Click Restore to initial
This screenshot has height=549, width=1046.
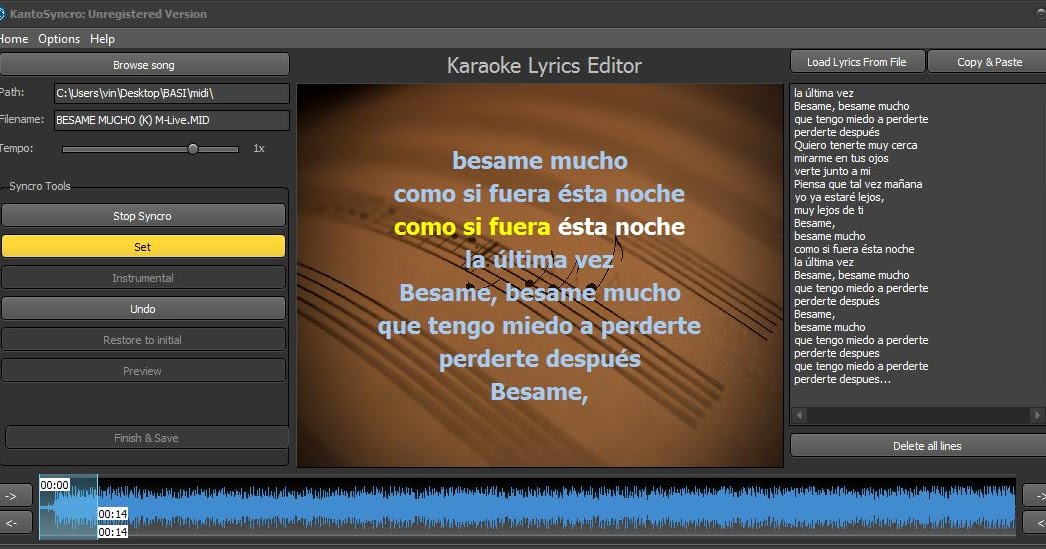pyautogui.click(x=143, y=340)
